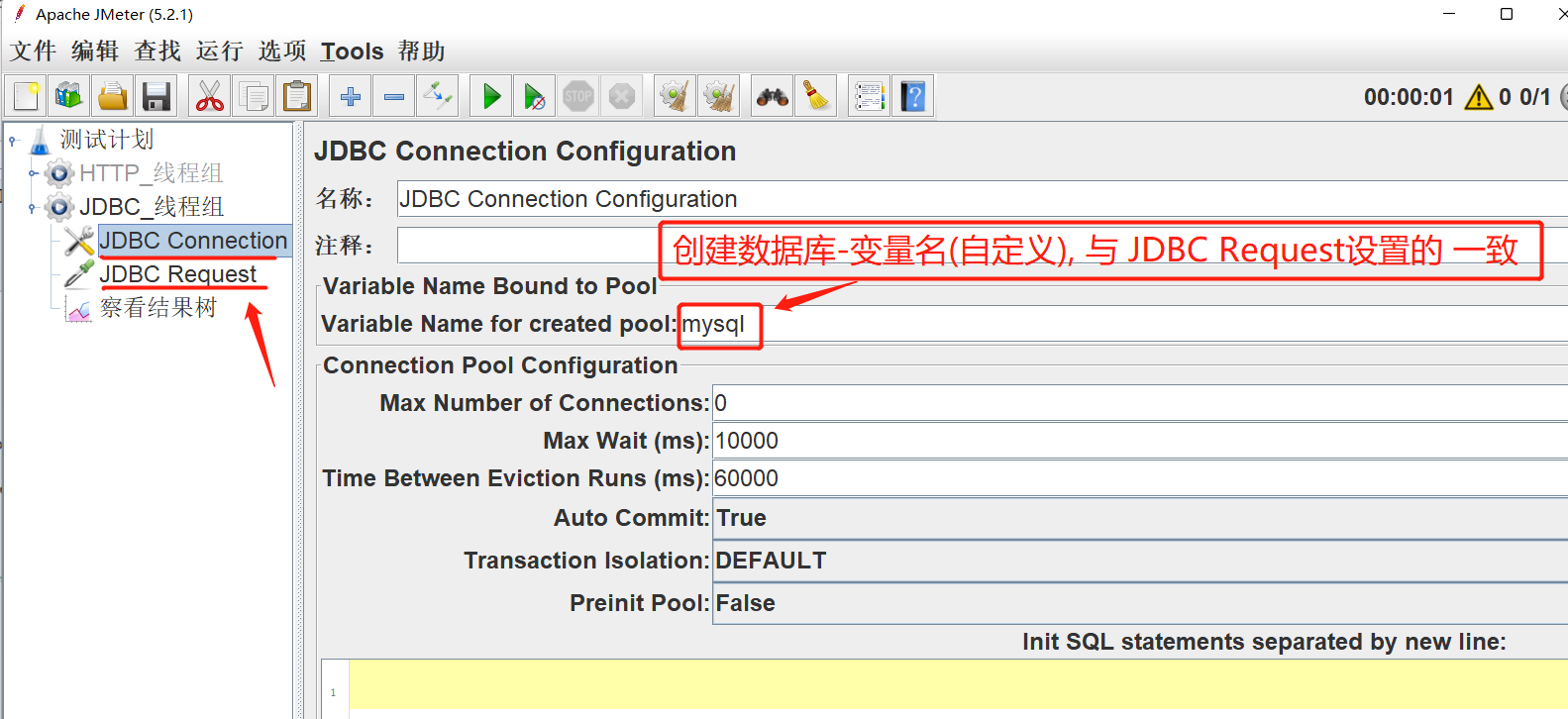Select JDBC Connection in the tree
Image resolution: width=1568 pixels, height=719 pixels.
tap(193, 241)
